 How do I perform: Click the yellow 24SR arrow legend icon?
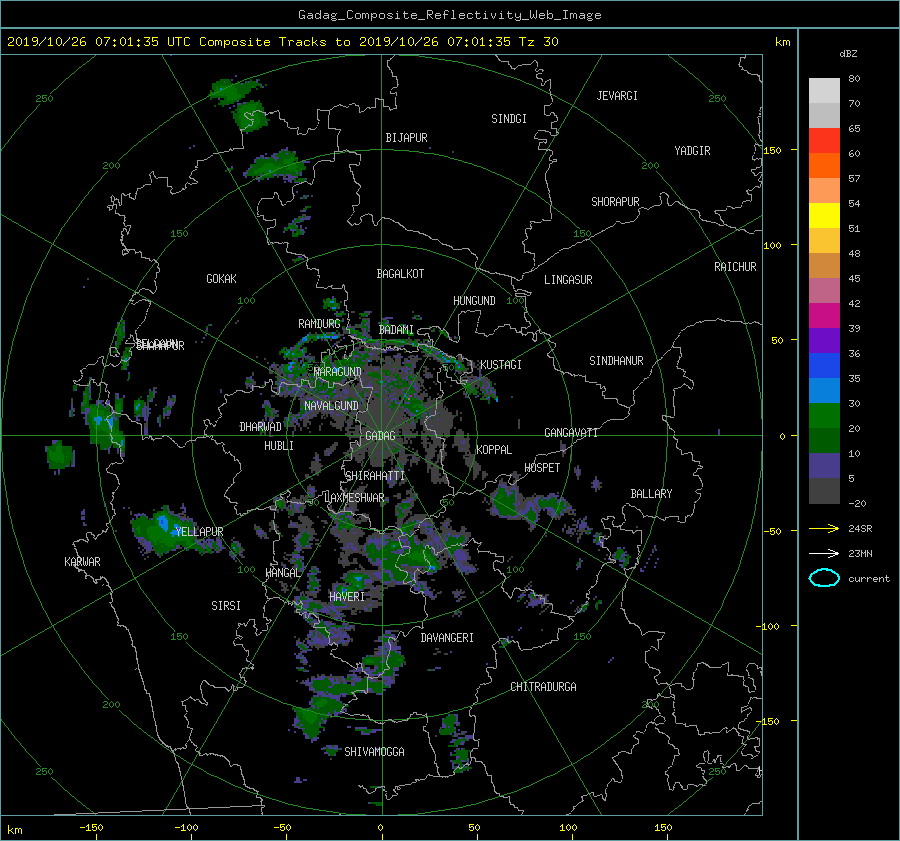[x=824, y=528]
